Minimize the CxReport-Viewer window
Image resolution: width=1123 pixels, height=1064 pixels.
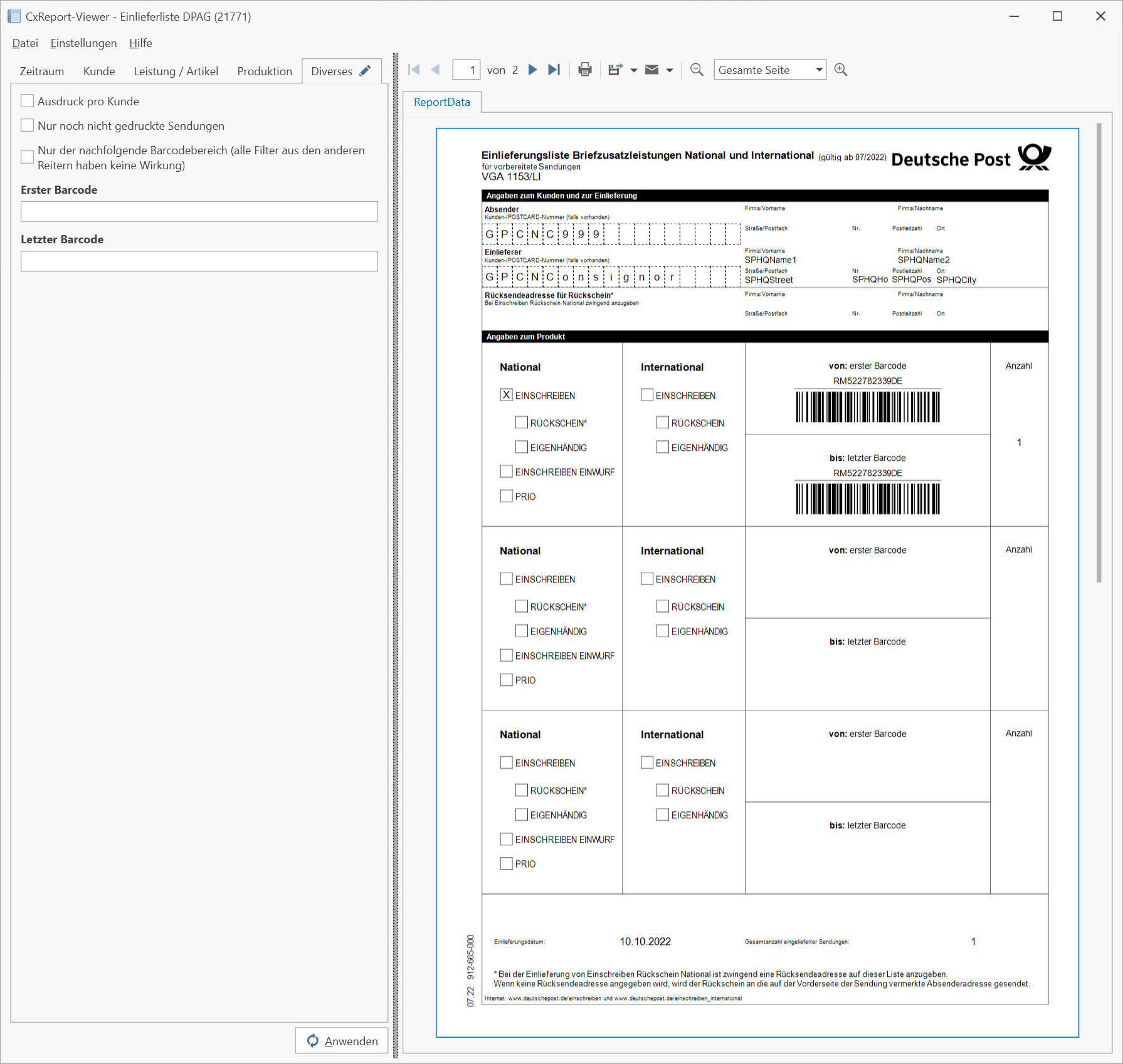tap(1014, 16)
